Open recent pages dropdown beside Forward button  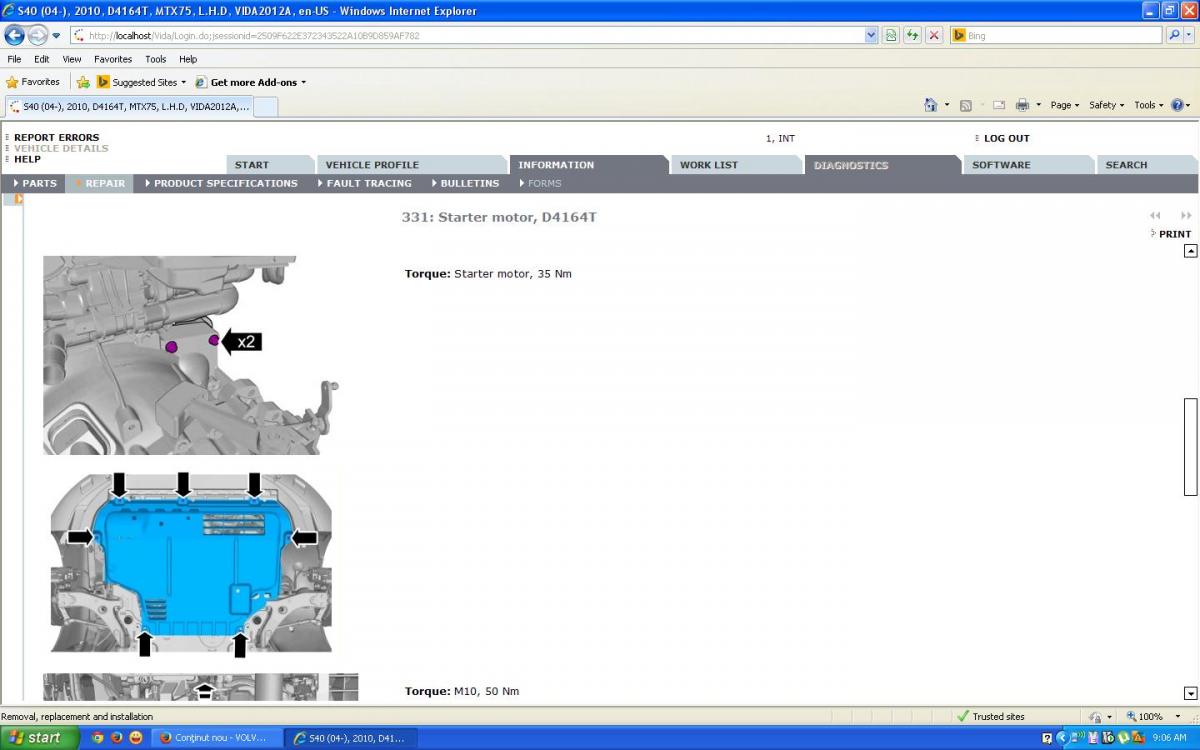(56, 36)
